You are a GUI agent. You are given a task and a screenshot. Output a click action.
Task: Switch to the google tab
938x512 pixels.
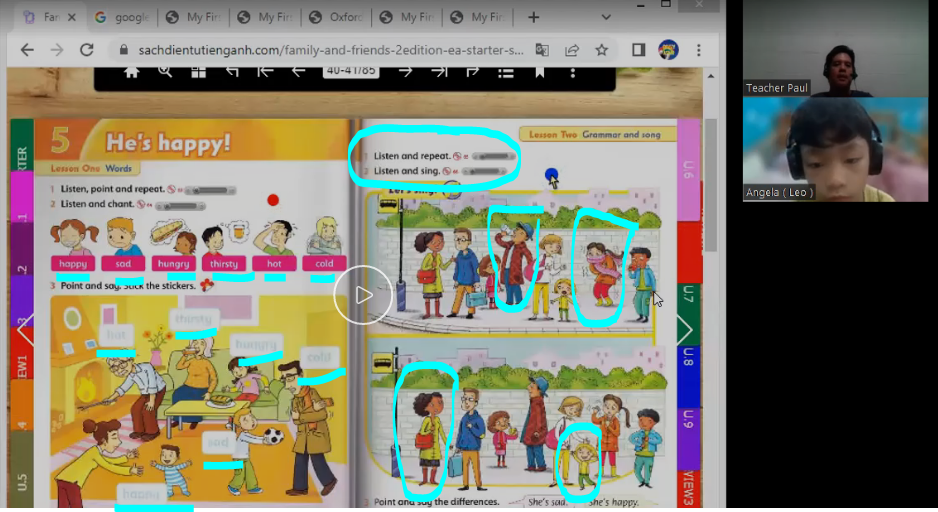click(x=123, y=17)
